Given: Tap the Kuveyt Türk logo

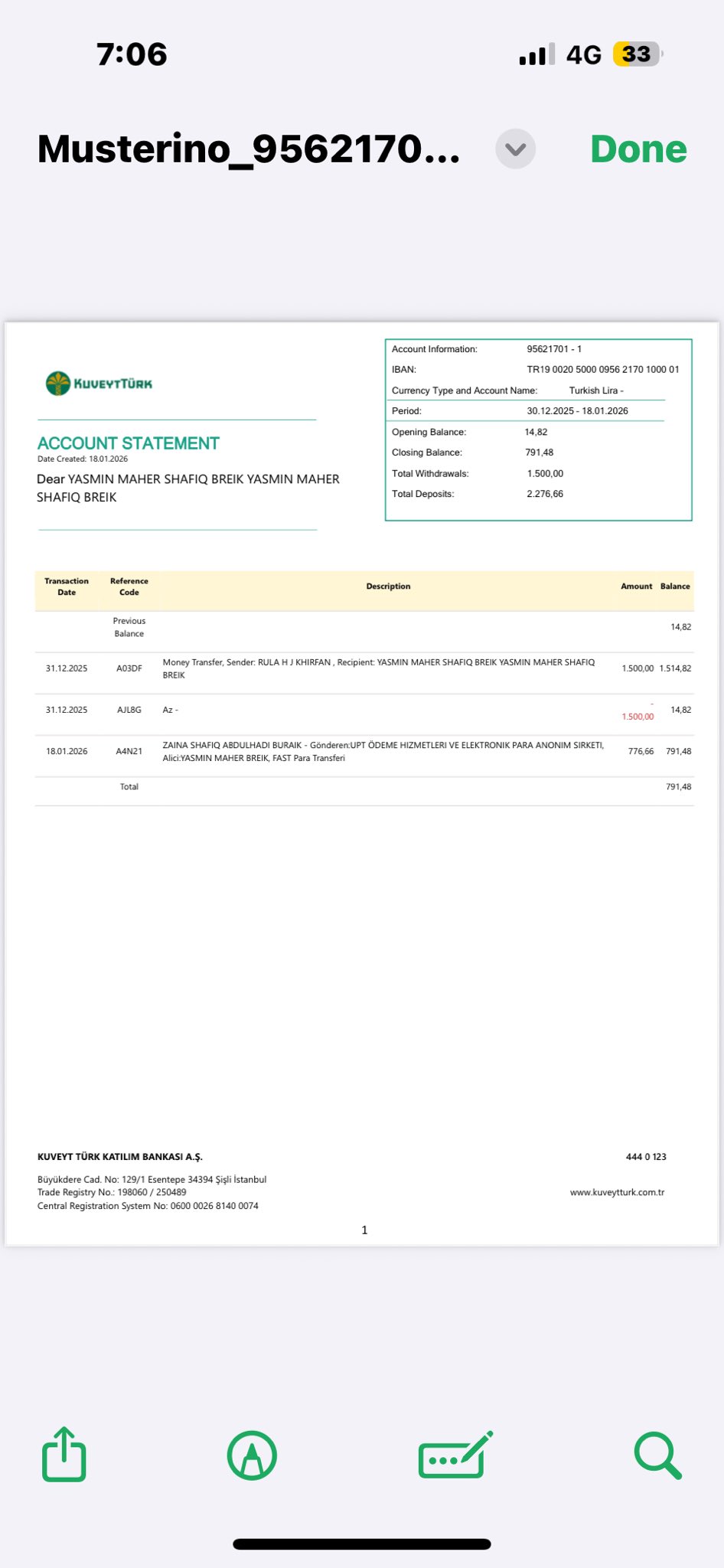Looking at the screenshot, I should (x=99, y=384).
